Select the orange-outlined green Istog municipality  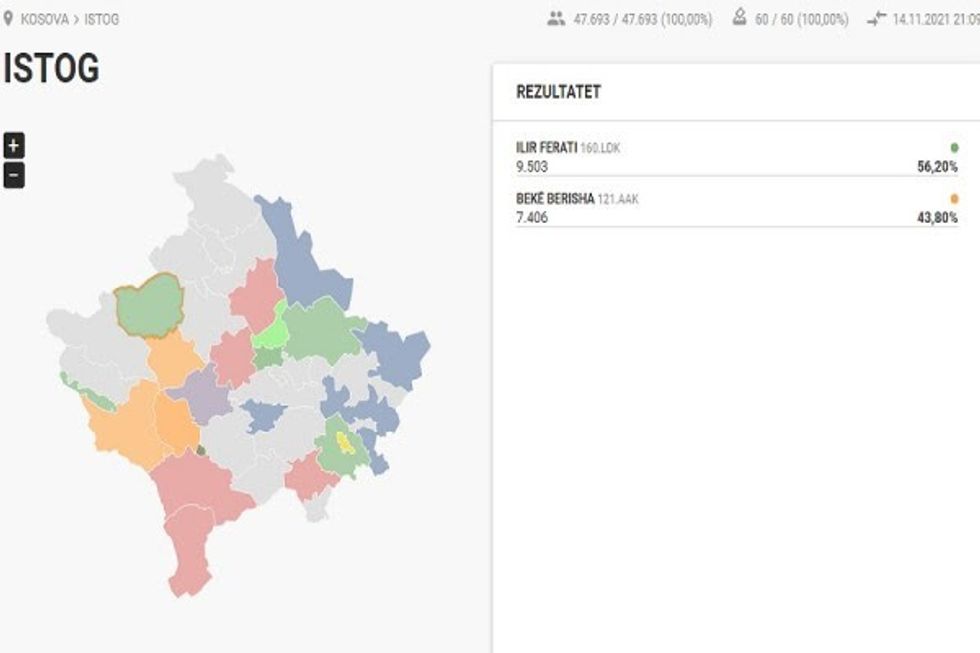pyautogui.click(x=150, y=305)
